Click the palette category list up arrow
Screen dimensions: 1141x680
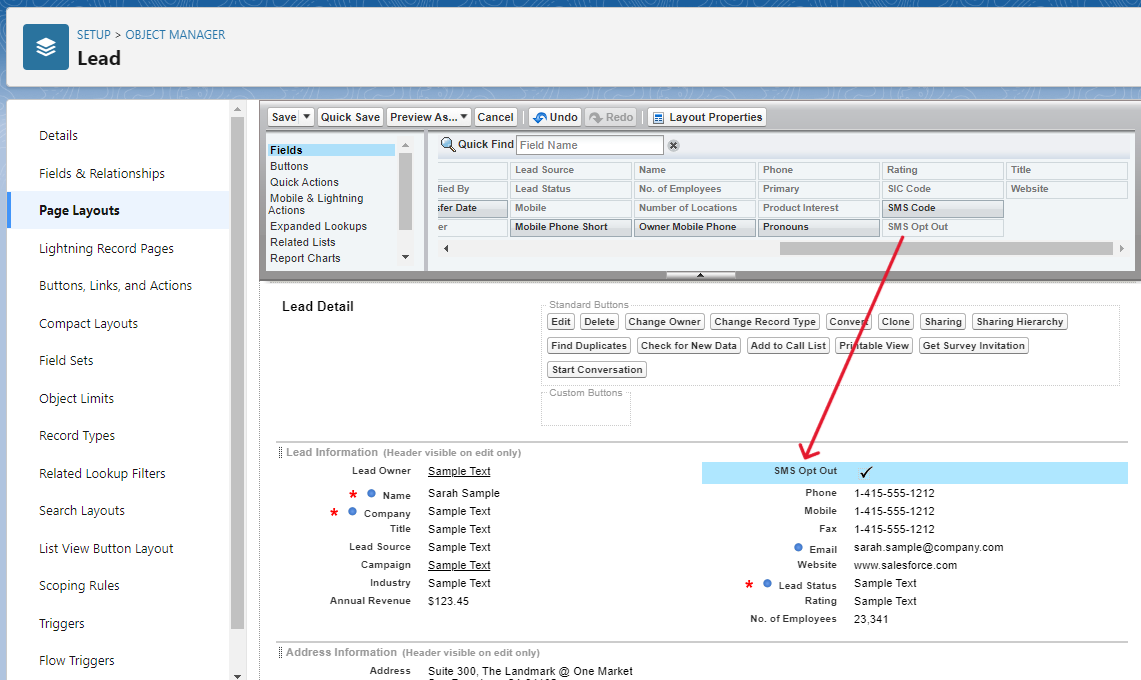pos(405,146)
